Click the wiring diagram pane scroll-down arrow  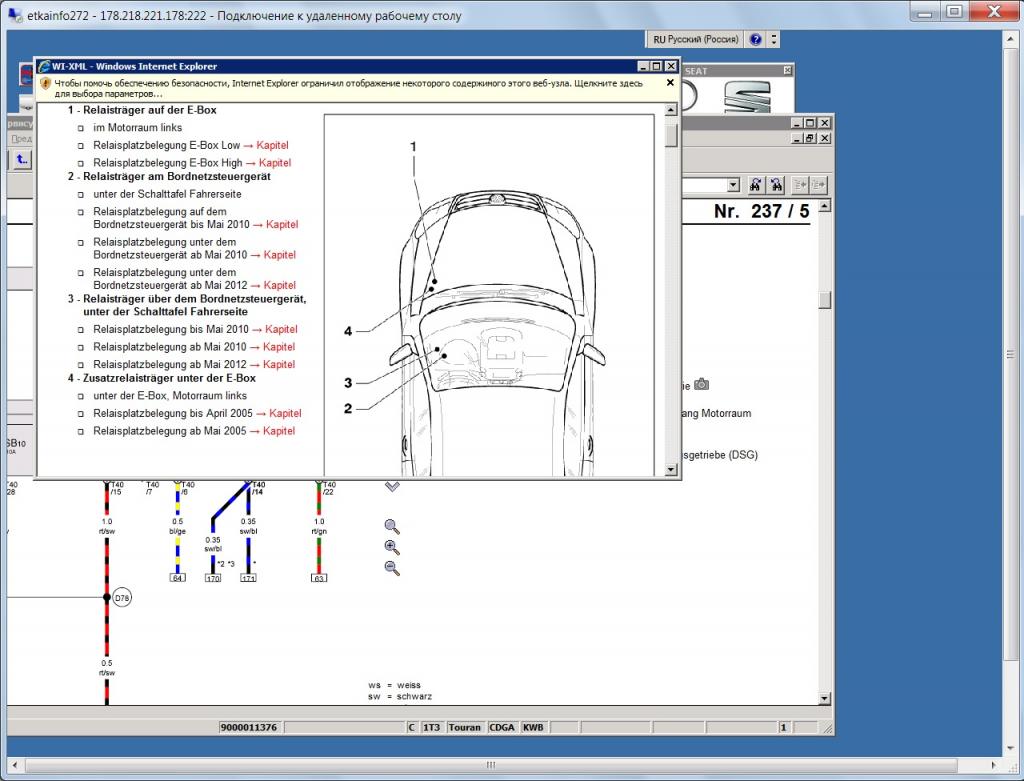coord(825,699)
